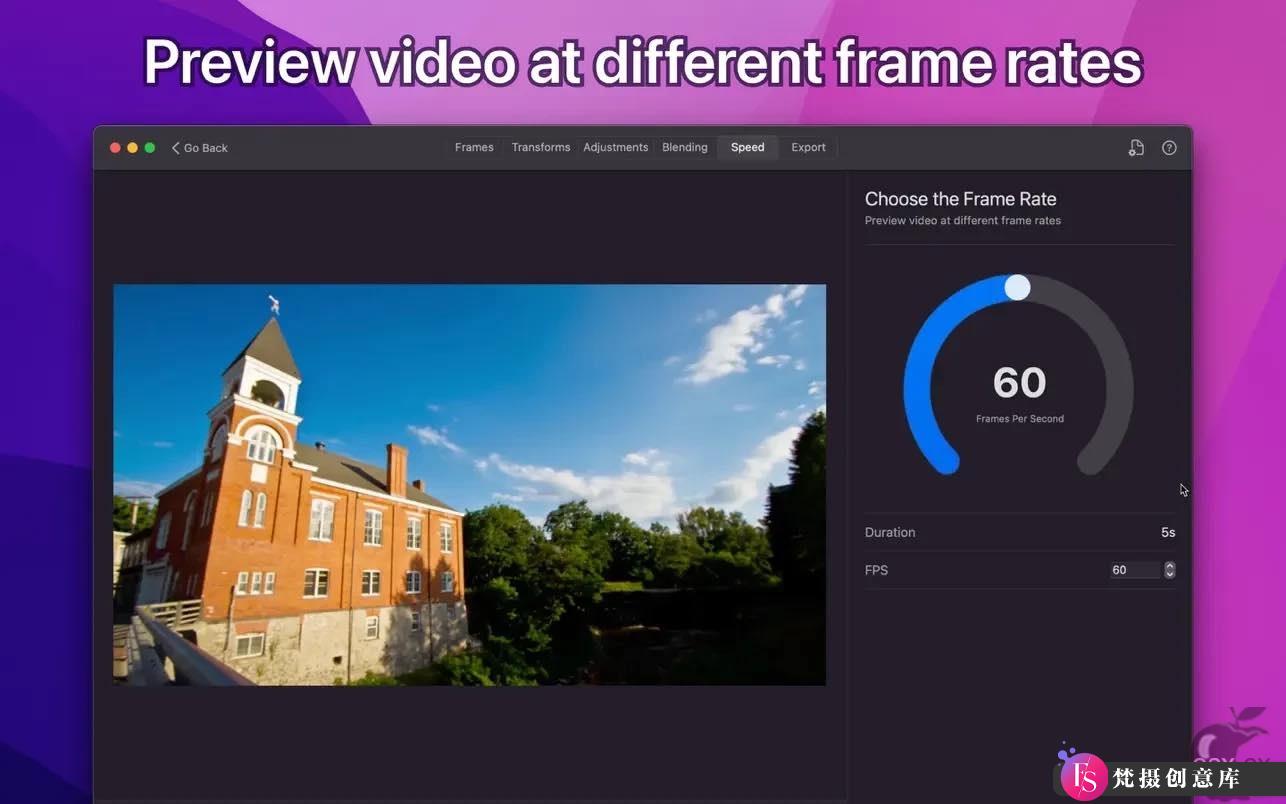Open the Frames tab
Viewport: 1286px width, 804px height.
(x=474, y=147)
